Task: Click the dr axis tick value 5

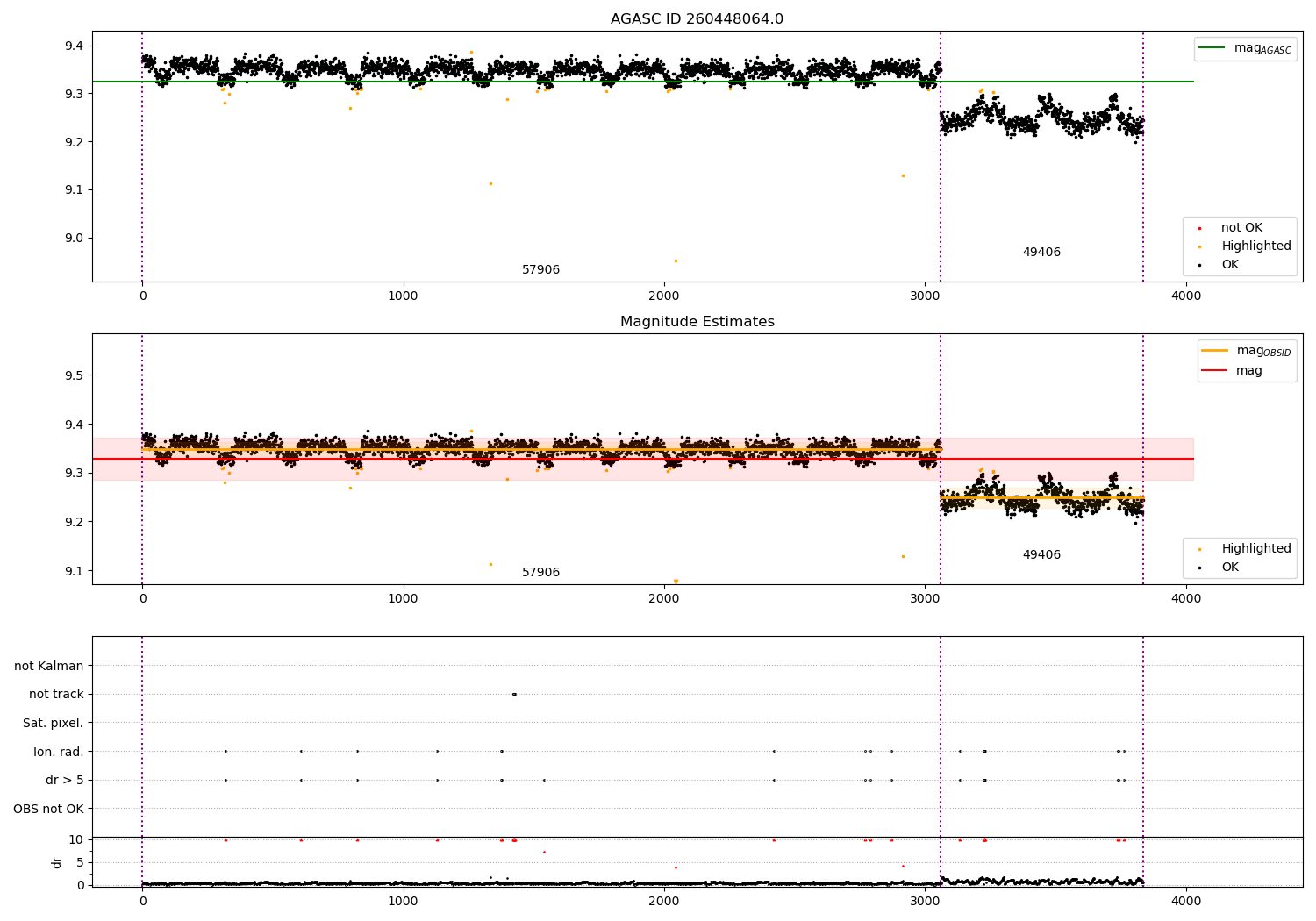Action: point(80,862)
